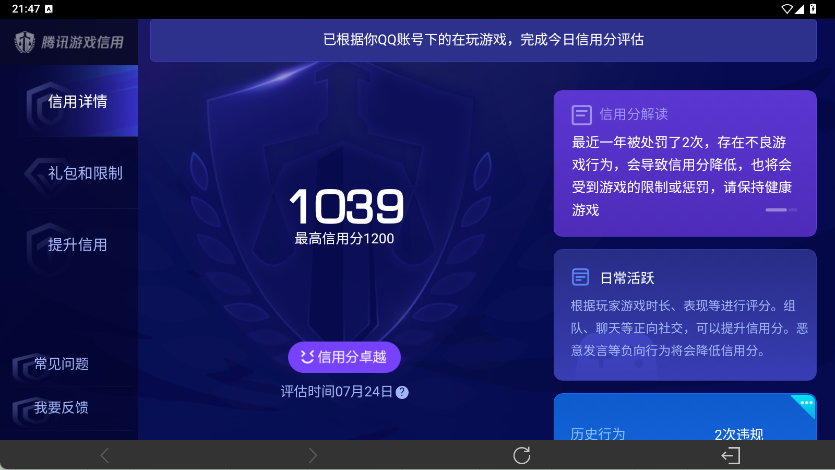
Task: Click the 21:47 clock in the status bar
Action: 26,9
